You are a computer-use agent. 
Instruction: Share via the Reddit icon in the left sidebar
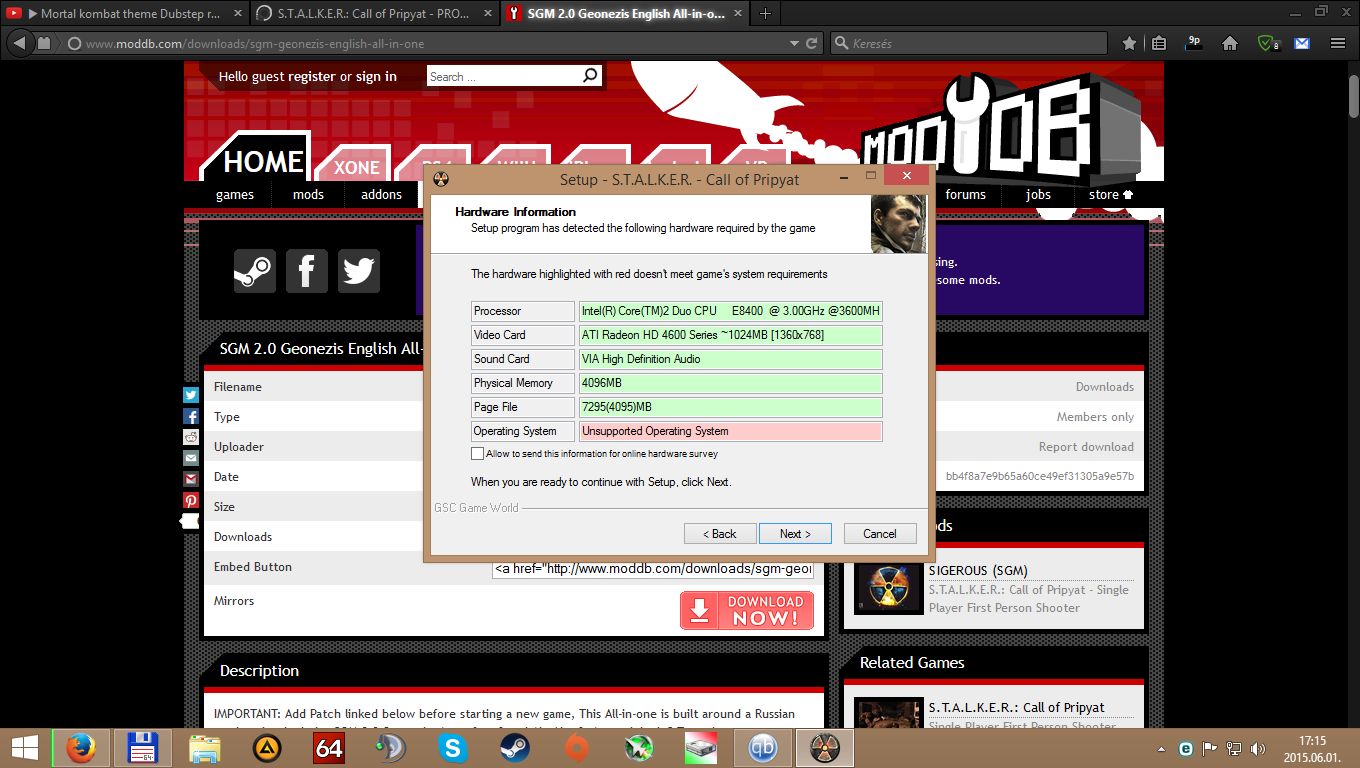pos(191,437)
